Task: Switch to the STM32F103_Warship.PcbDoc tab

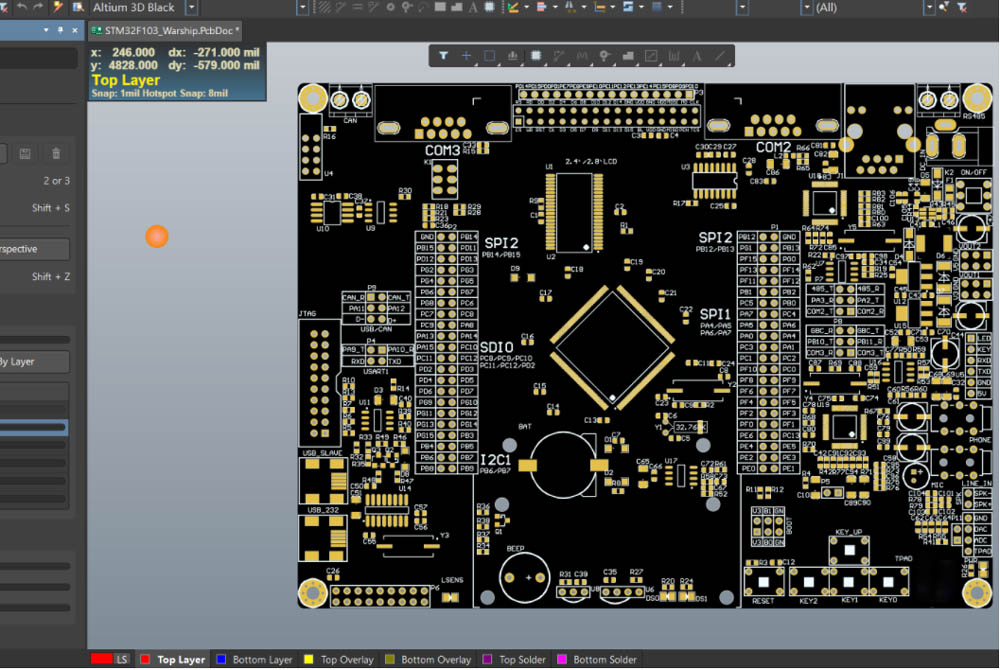Action: 165,30
